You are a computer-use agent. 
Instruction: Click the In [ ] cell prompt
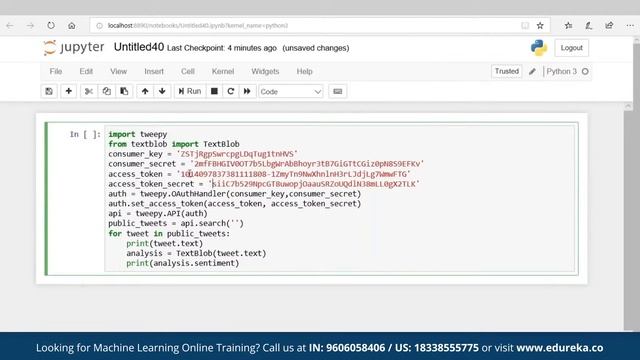[85, 134]
